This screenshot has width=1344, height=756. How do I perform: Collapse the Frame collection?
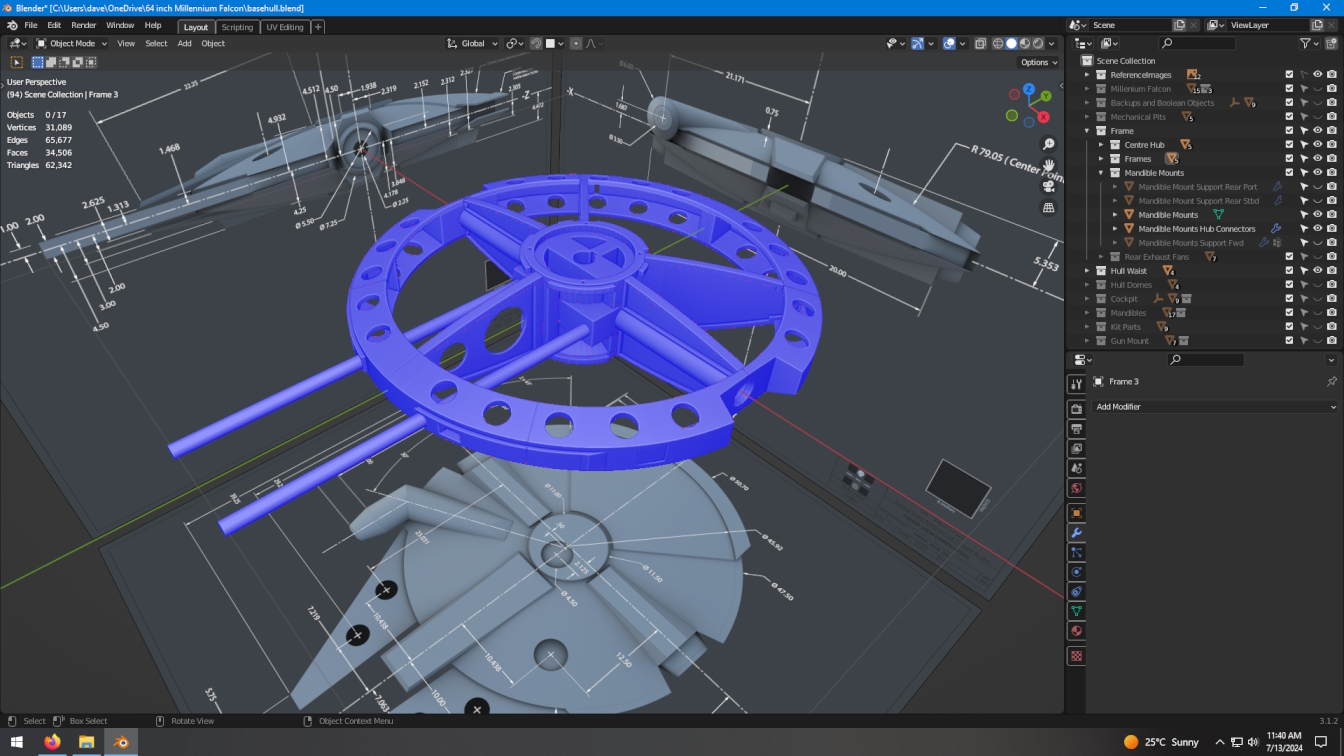(1087, 131)
